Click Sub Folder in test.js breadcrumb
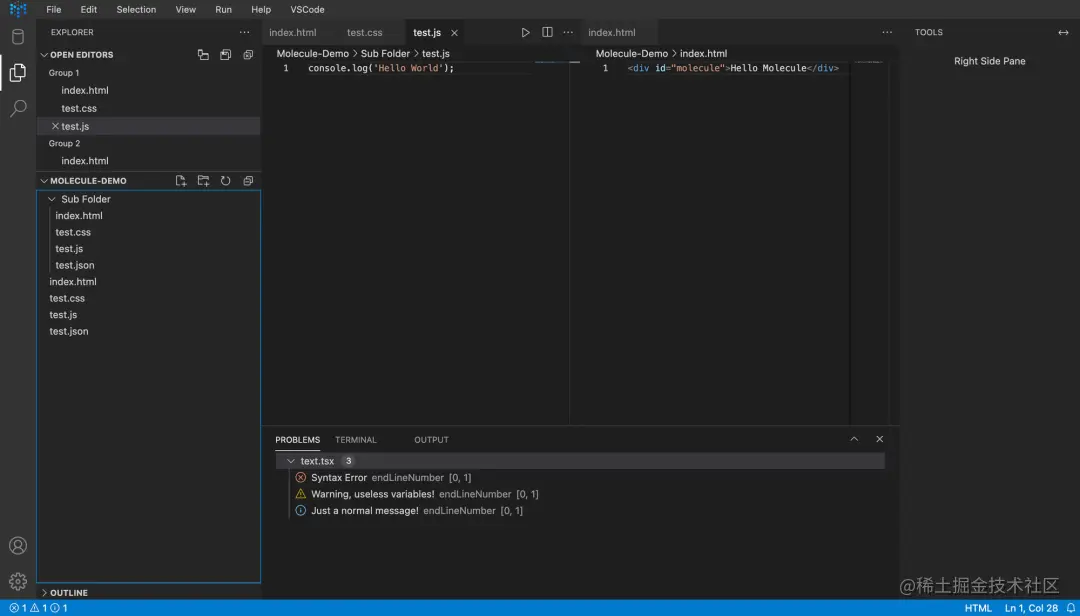The image size is (1080, 616). tap(385, 53)
